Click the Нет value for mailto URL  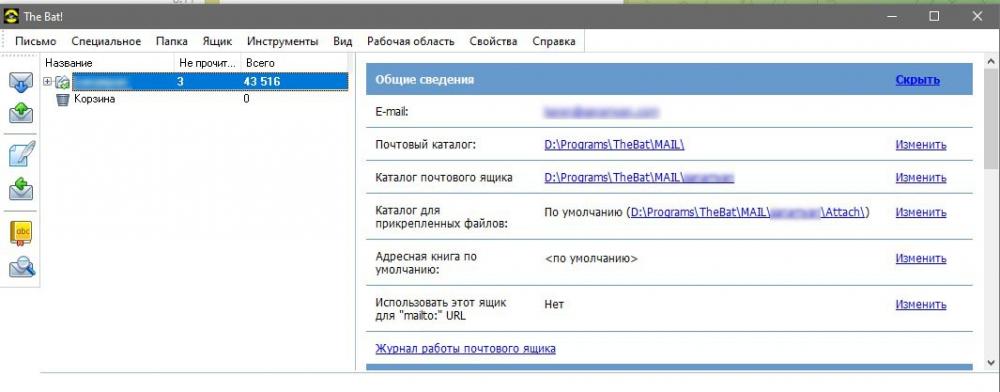(554, 305)
